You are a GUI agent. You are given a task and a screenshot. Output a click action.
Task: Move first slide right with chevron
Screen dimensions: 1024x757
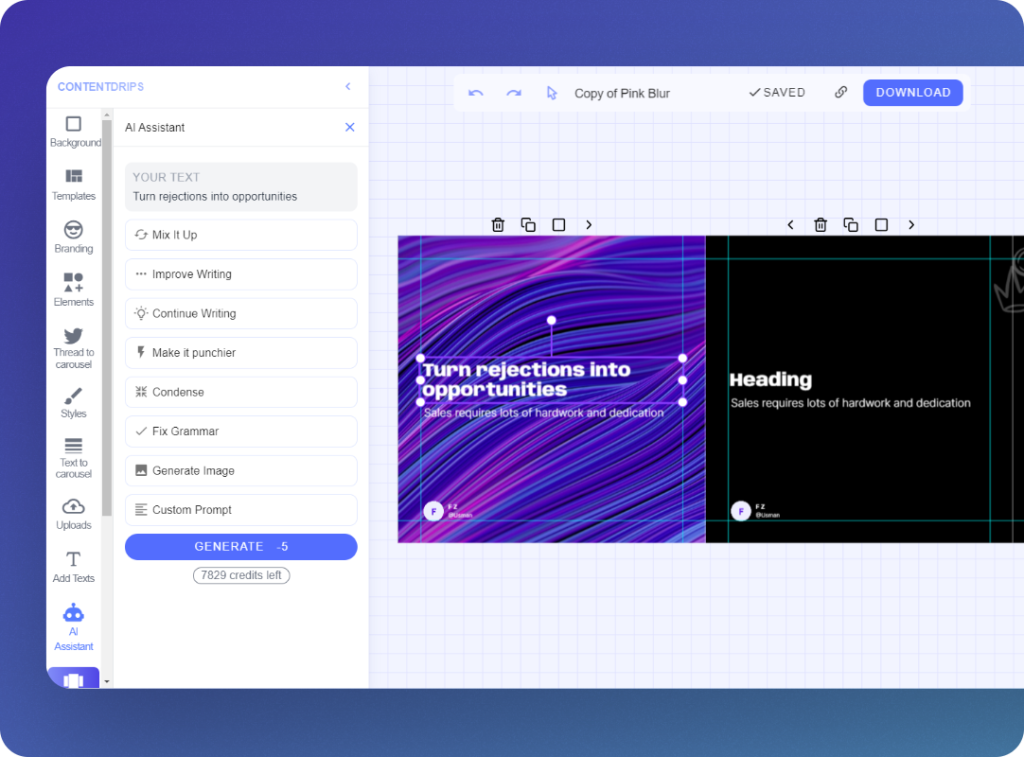pyautogui.click(x=589, y=225)
